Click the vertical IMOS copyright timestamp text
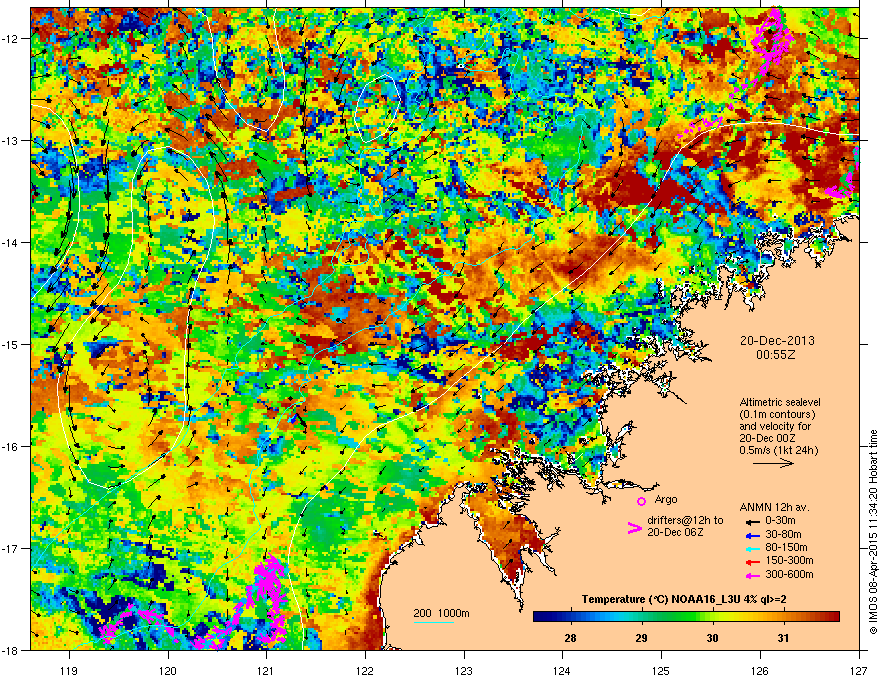Screen dimensions: 880x680 click(x=873, y=532)
